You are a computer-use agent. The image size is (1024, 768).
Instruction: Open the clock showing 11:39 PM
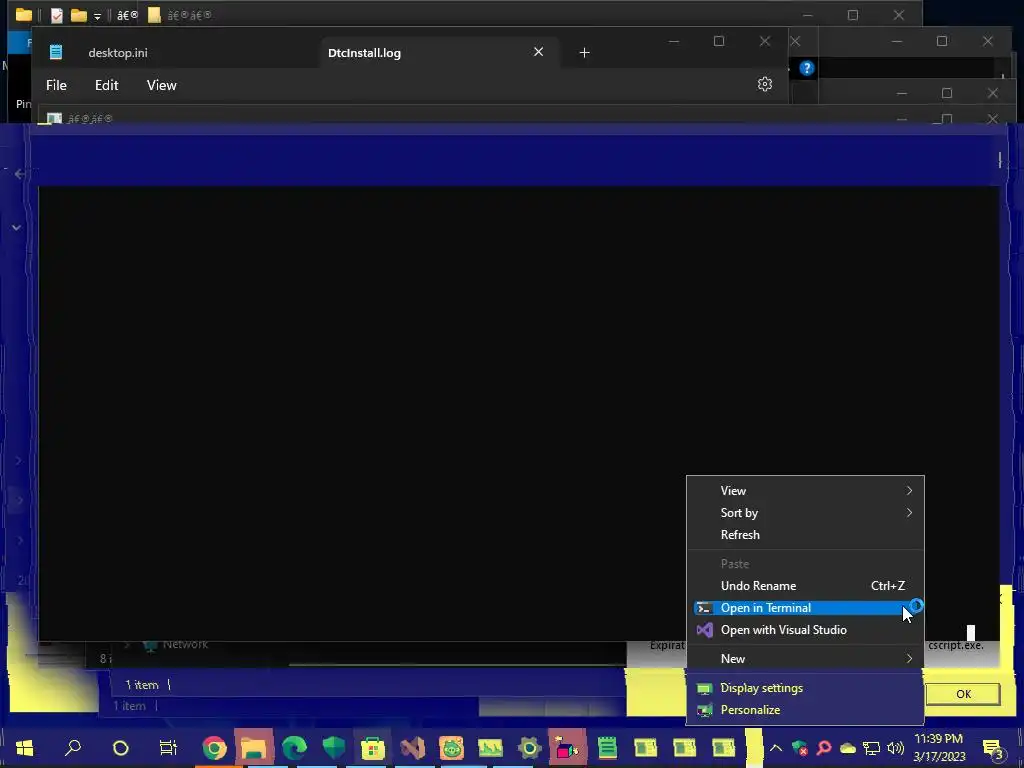pos(939,748)
